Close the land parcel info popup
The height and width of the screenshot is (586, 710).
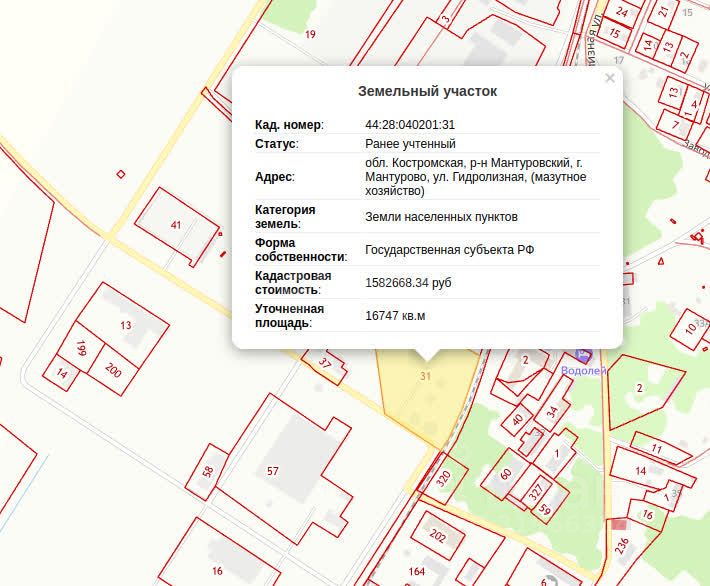point(610,78)
